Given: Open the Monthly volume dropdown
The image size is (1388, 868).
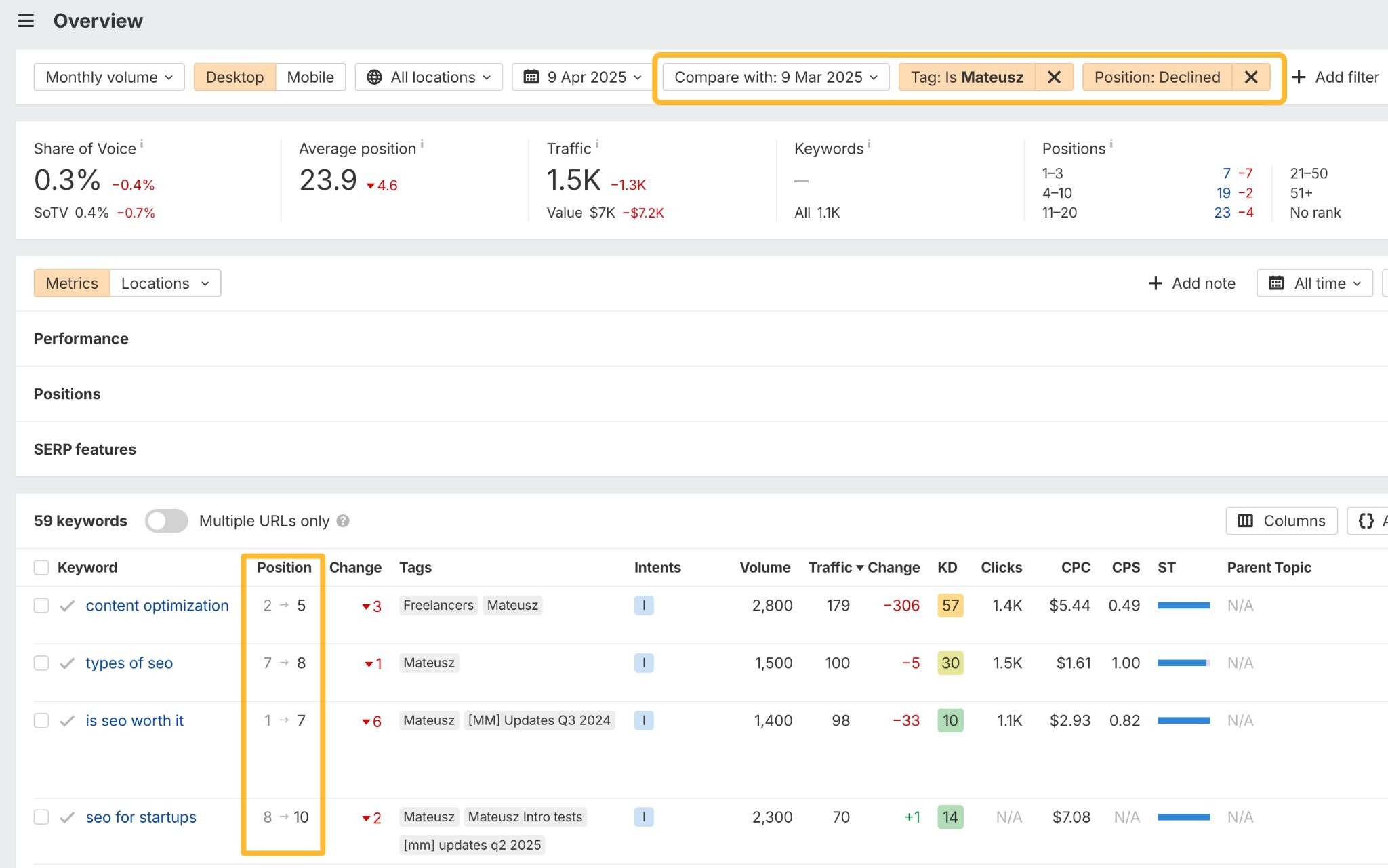Looking at the screenshot, I should pyautogui.click(x=108, y=77).
